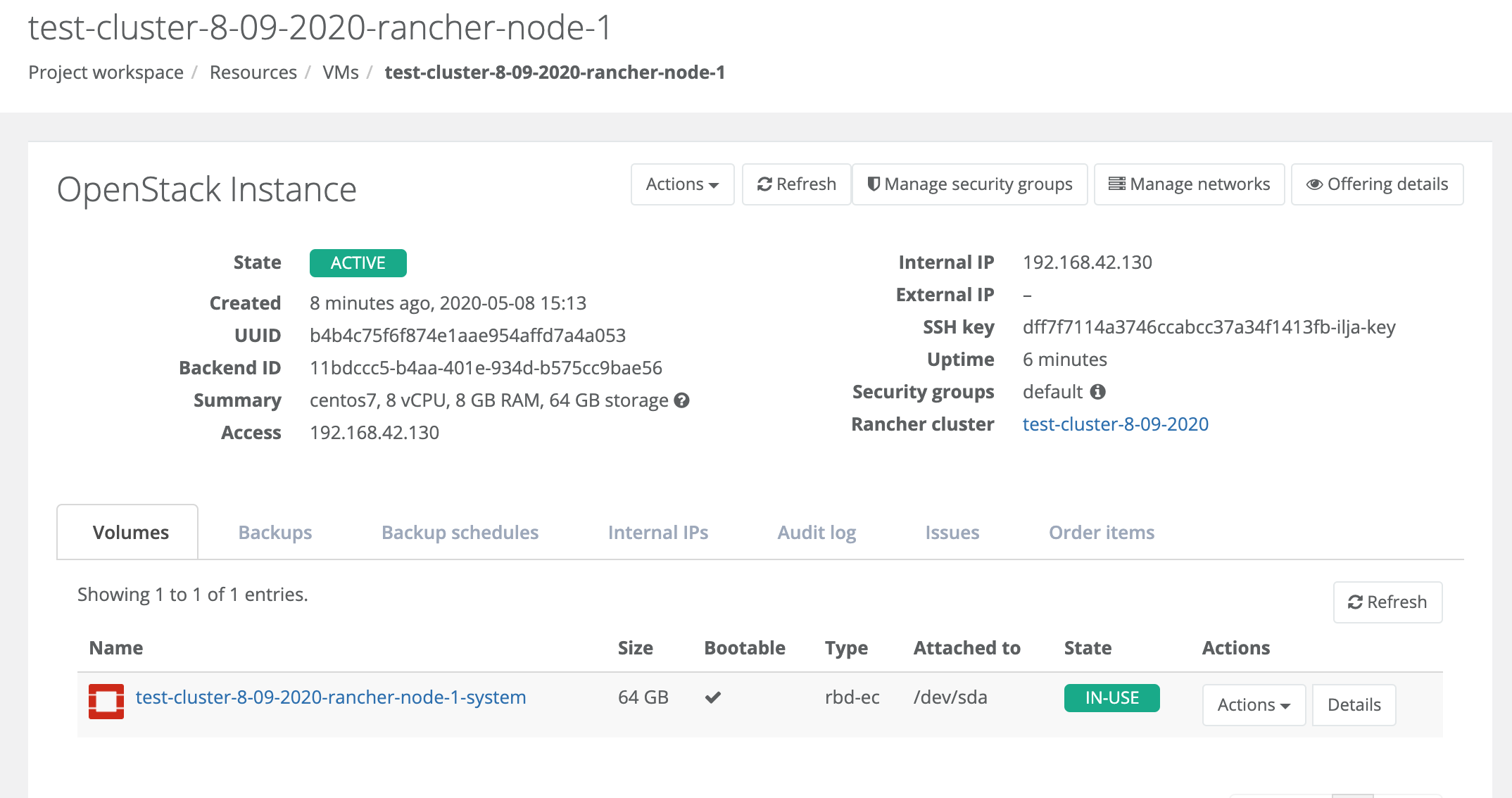1512x798 pixels.
Task: Open the Order items tab
Action: click(x=1102, y=533)
